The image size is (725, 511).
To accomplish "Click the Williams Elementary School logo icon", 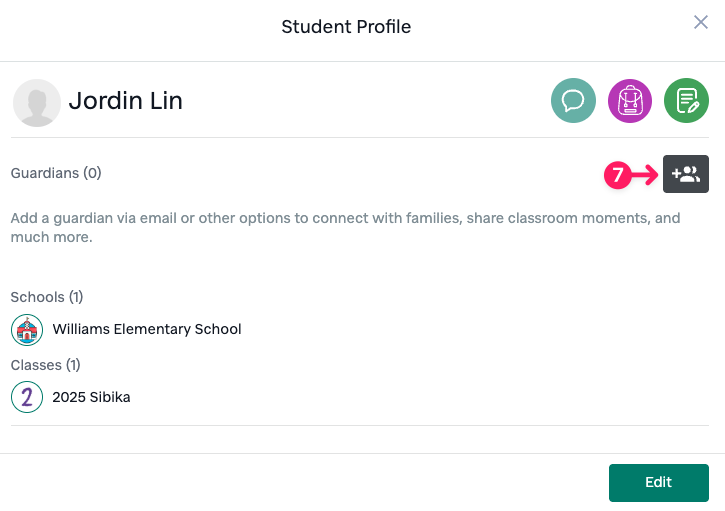I will point(27,329).
